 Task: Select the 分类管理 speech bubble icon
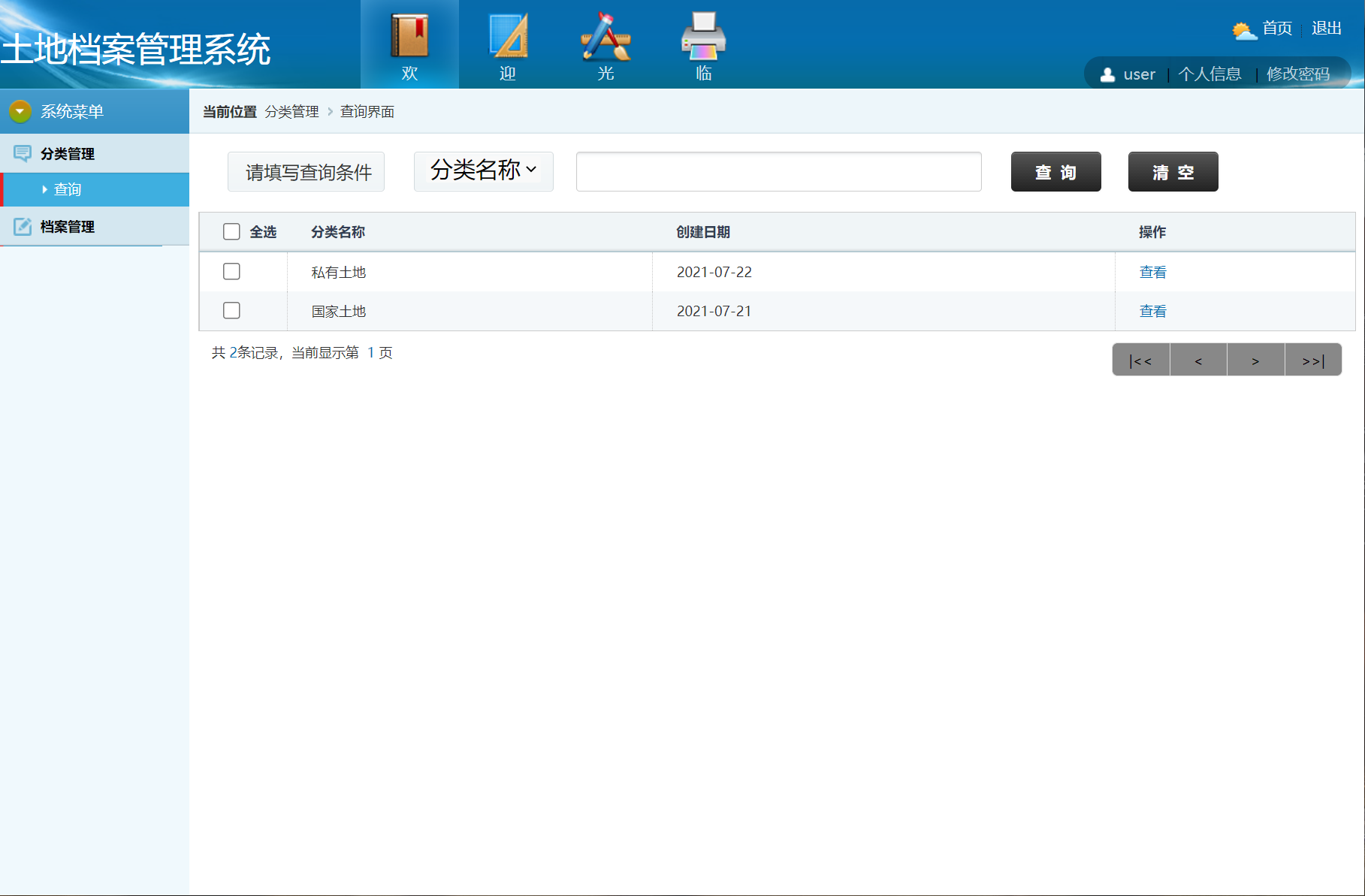point(21,152)
